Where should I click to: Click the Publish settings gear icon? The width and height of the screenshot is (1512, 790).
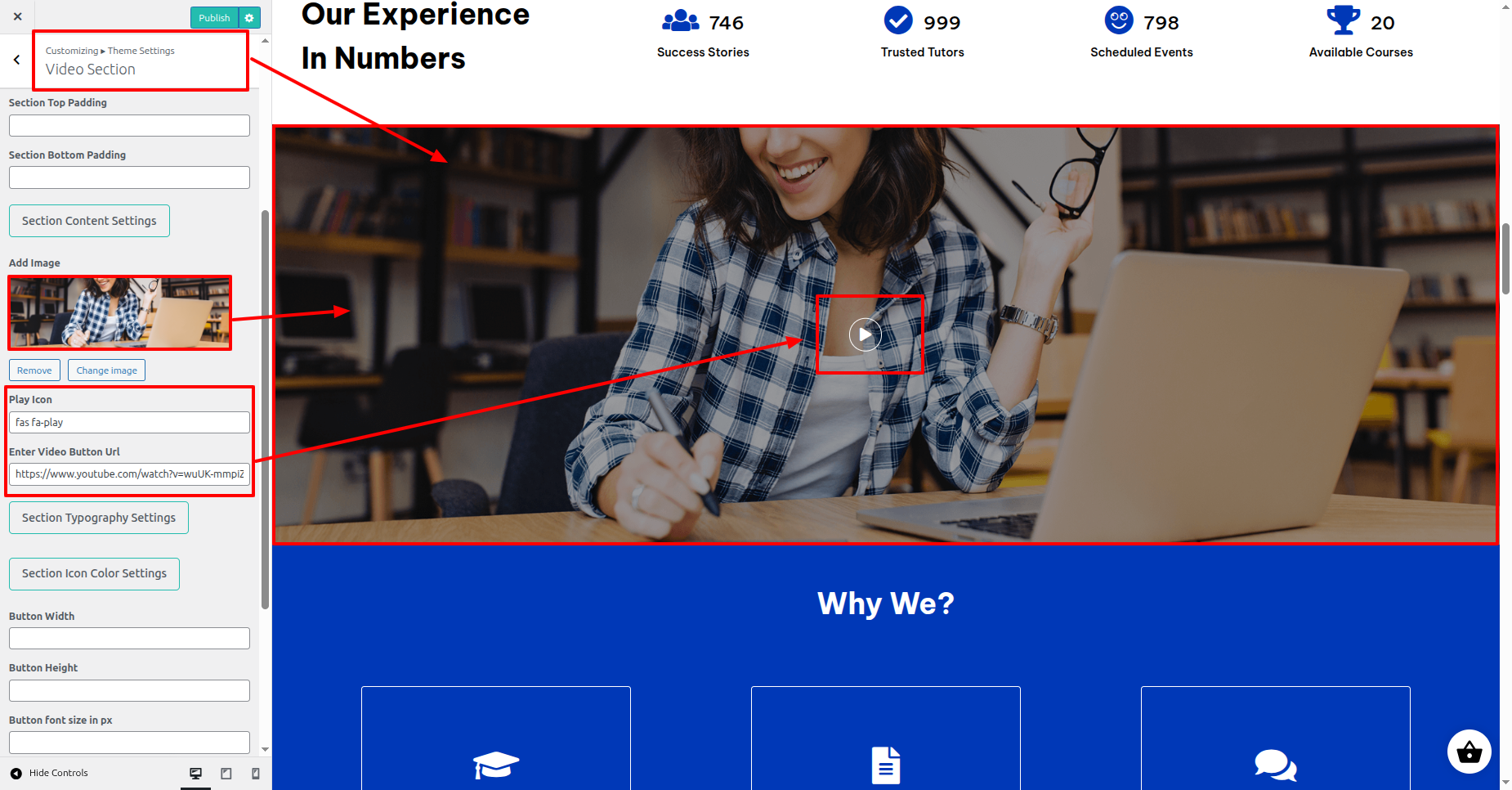tap(249, 18)
